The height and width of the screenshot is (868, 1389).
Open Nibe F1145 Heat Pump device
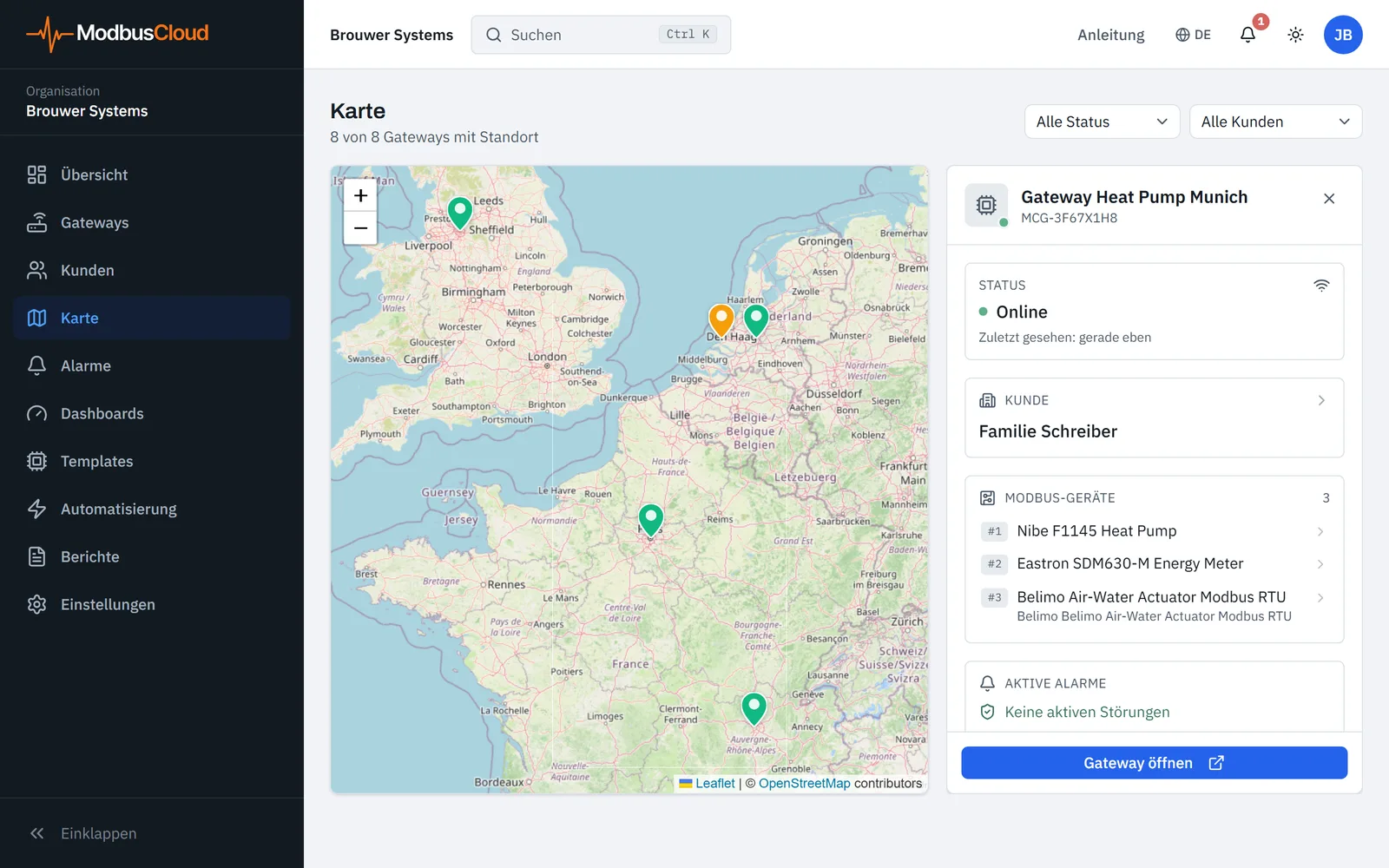point(1154,531)
